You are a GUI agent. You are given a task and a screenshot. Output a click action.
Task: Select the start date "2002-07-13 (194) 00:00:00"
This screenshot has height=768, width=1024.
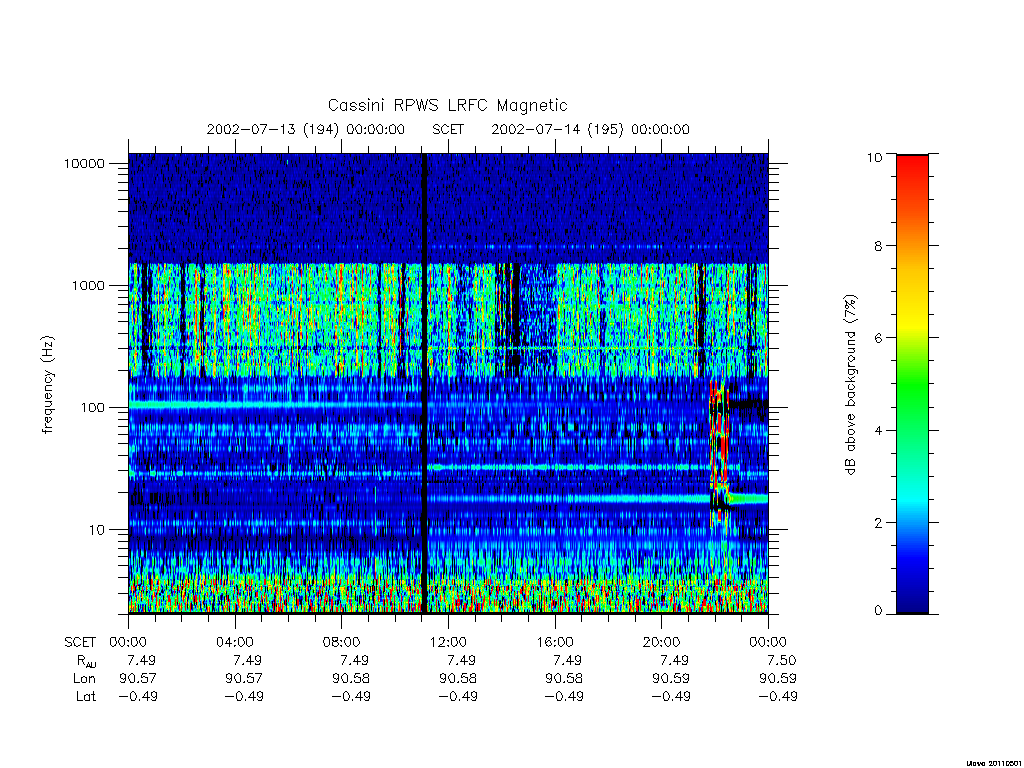click(306, 129)
